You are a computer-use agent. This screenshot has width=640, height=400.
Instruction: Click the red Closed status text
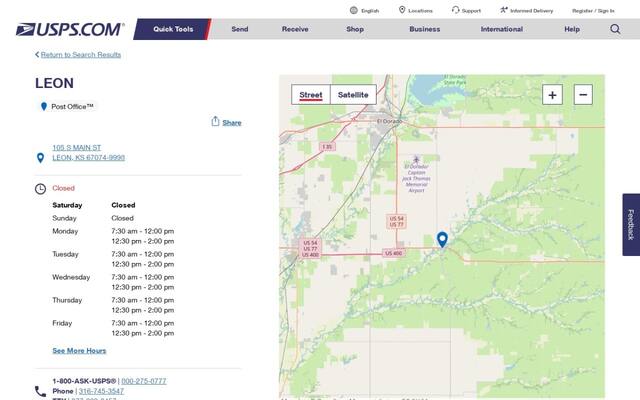(63, 188)
